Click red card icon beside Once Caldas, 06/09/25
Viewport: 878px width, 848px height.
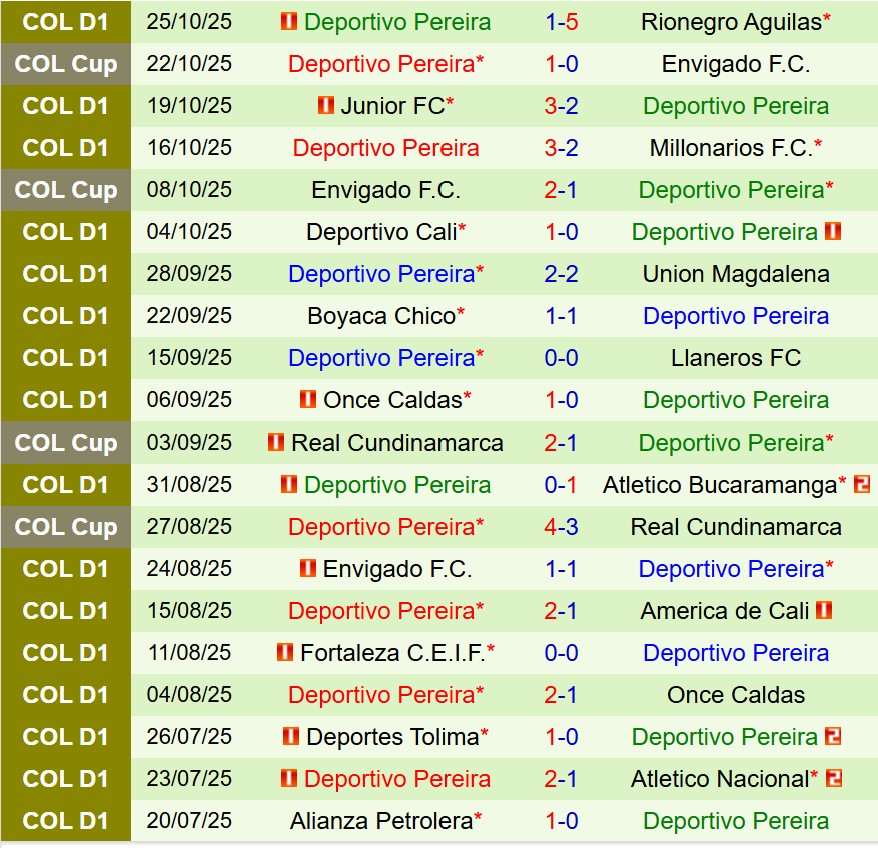click(308, 400)
